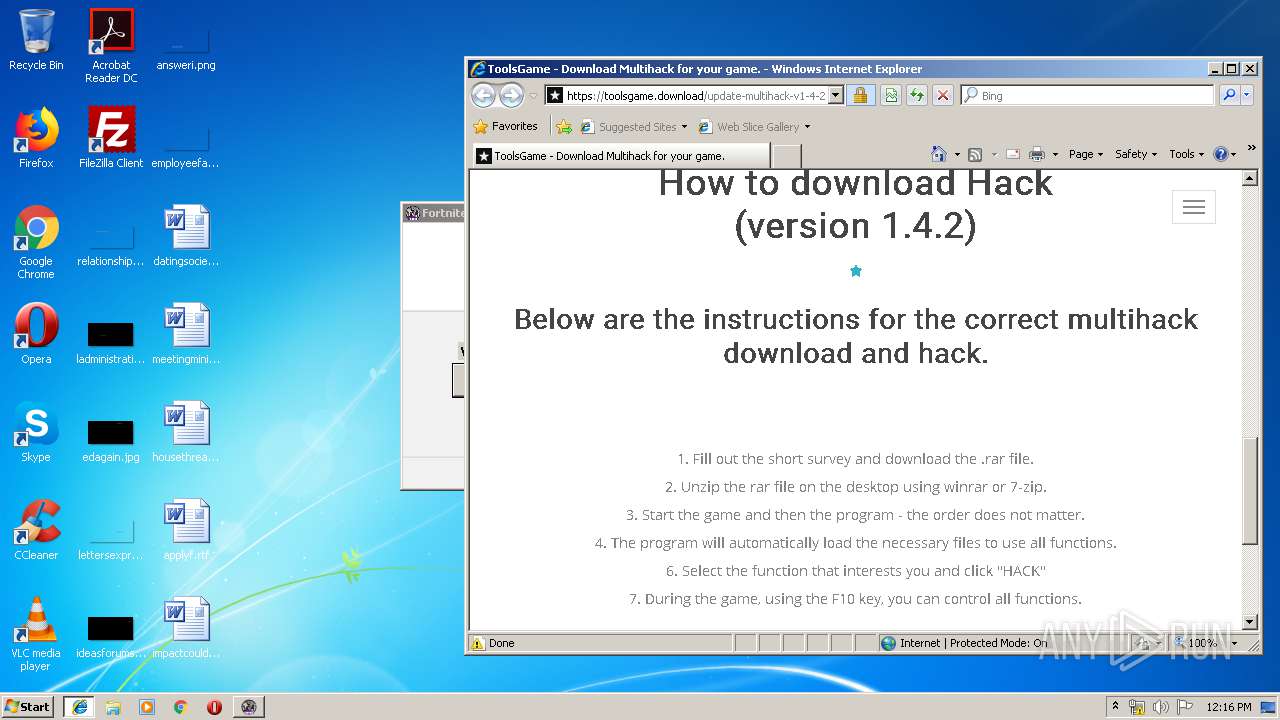The width and height of the screenshot is (1280, 720).
Task: Select the Google Chrome desktop icon
Action: [x=36, y=242]
